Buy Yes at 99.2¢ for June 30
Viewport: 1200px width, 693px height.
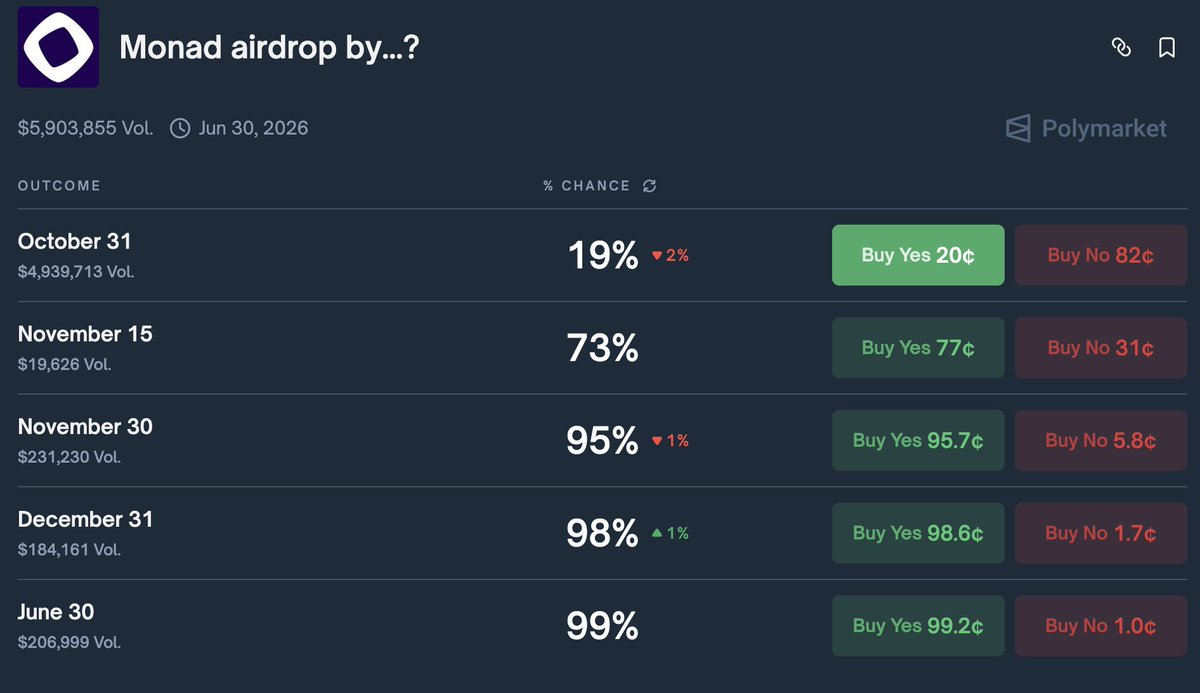918,626
